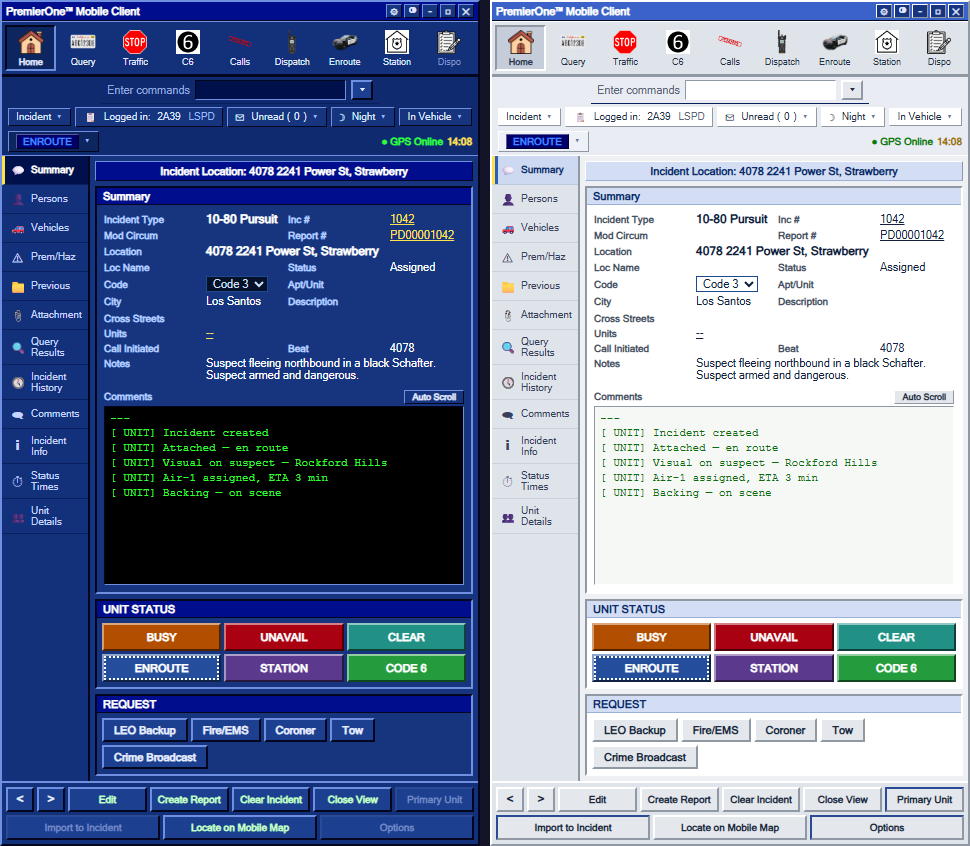
Task: Select the C6 icon in the light window
Action: click(677, 48)
